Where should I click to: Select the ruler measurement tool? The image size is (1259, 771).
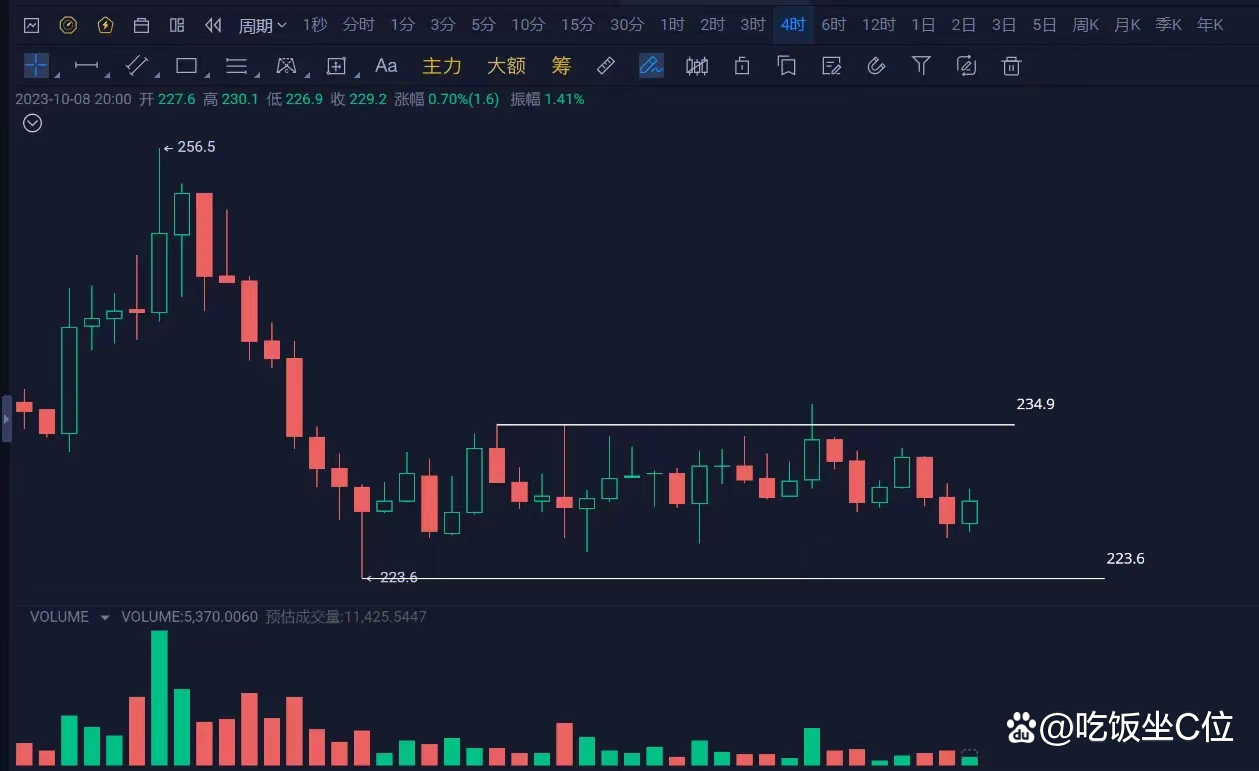605,66
